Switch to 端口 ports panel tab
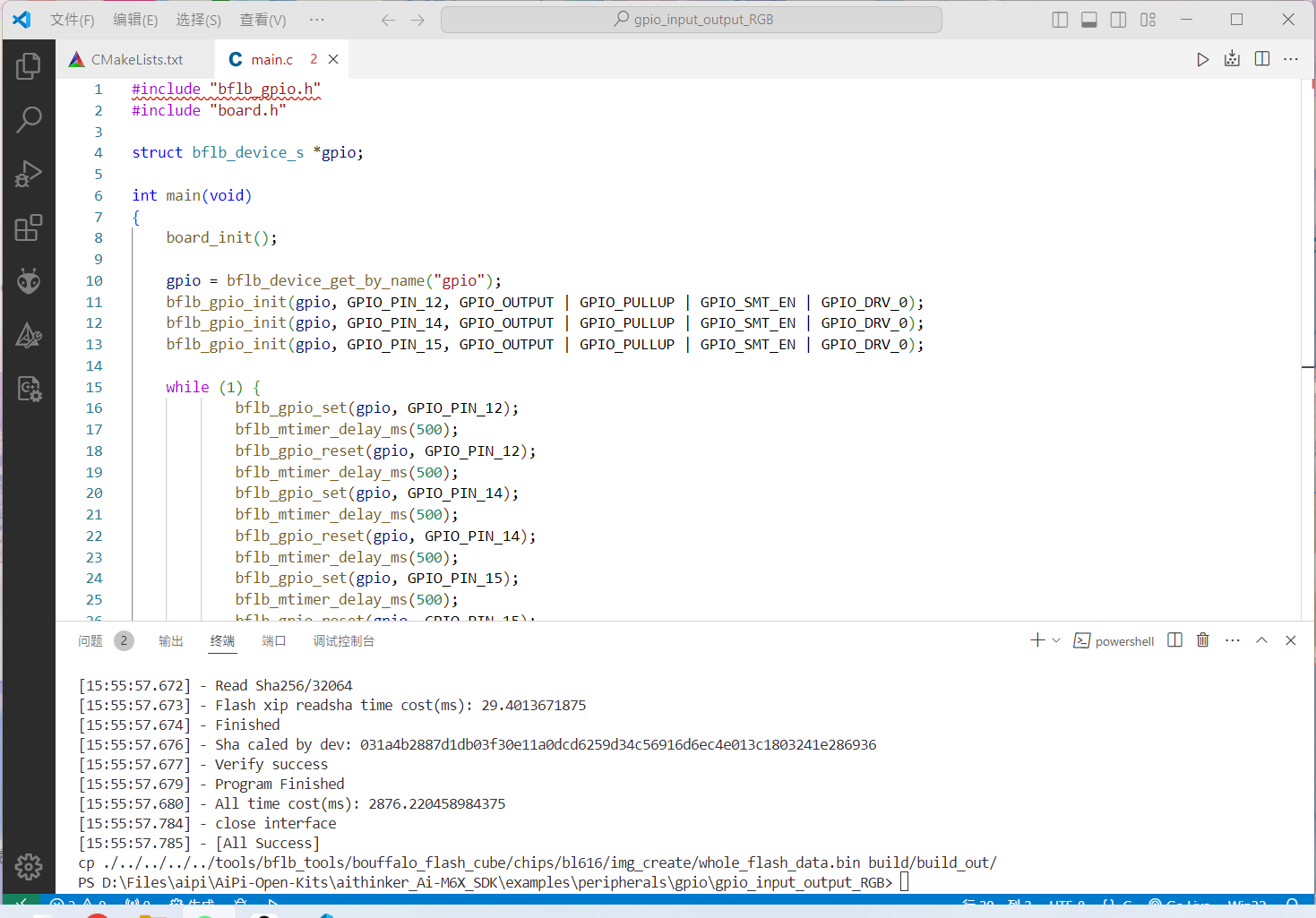 [274, 641]
